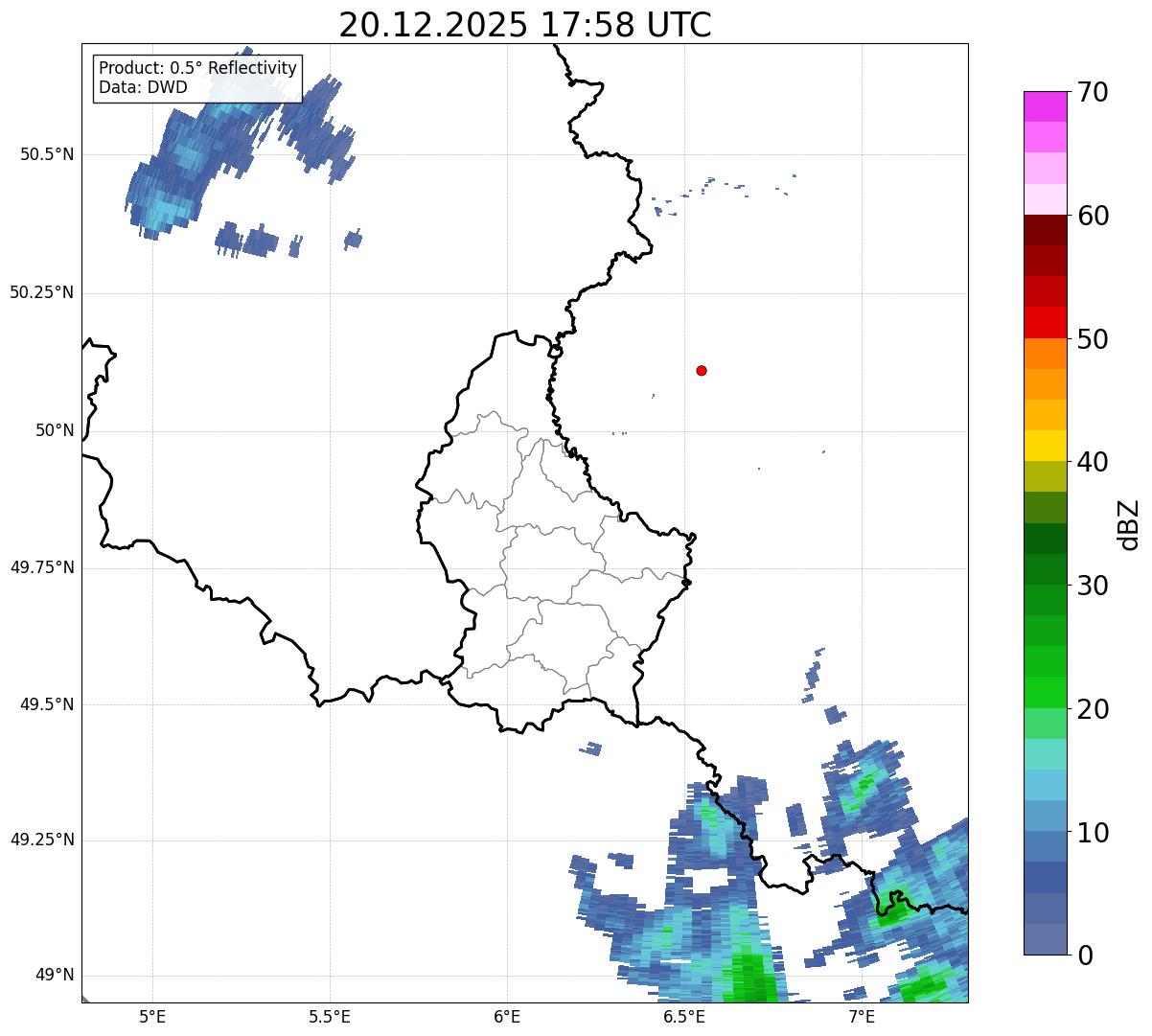The image size is (1152, 1036).
Task: Click the grey-blue bottom colorbar swatch
Action: pos(1046,939)
